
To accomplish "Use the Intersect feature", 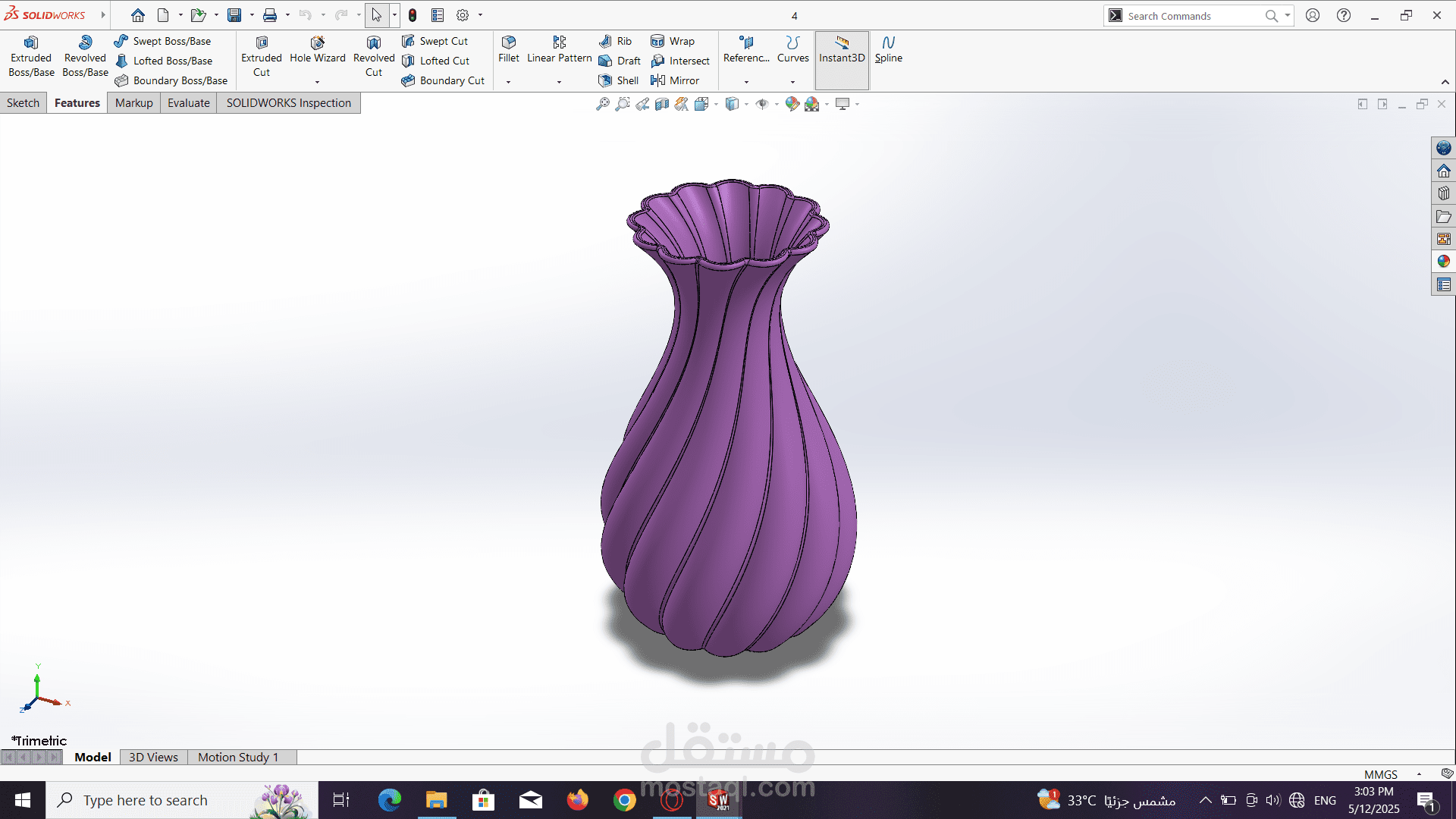I will 680,61.
